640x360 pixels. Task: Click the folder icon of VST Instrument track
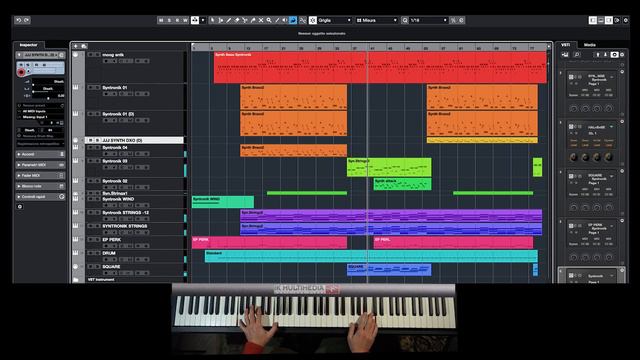pos(76,280)
